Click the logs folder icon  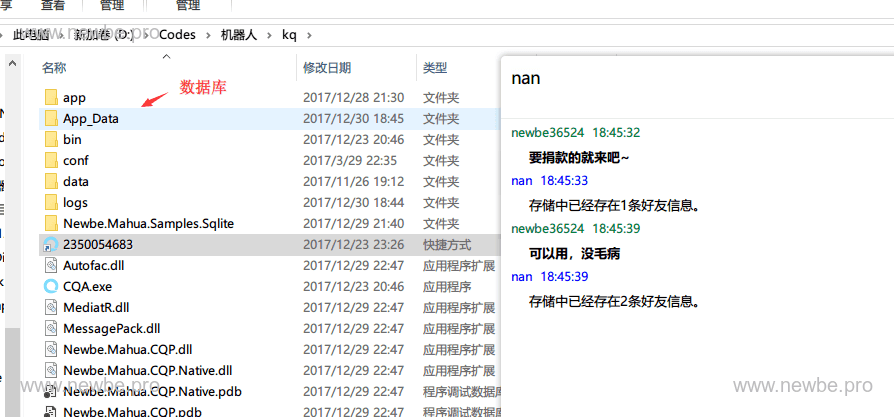(x=51, y=203)
